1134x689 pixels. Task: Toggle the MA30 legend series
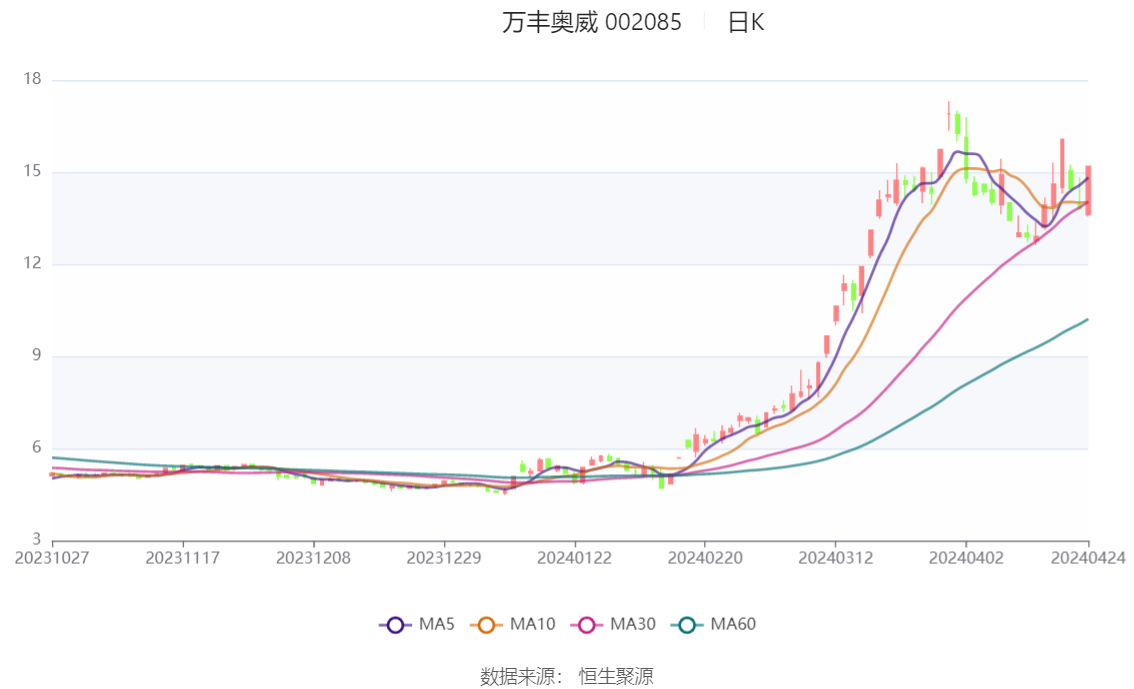coord(613,624)
